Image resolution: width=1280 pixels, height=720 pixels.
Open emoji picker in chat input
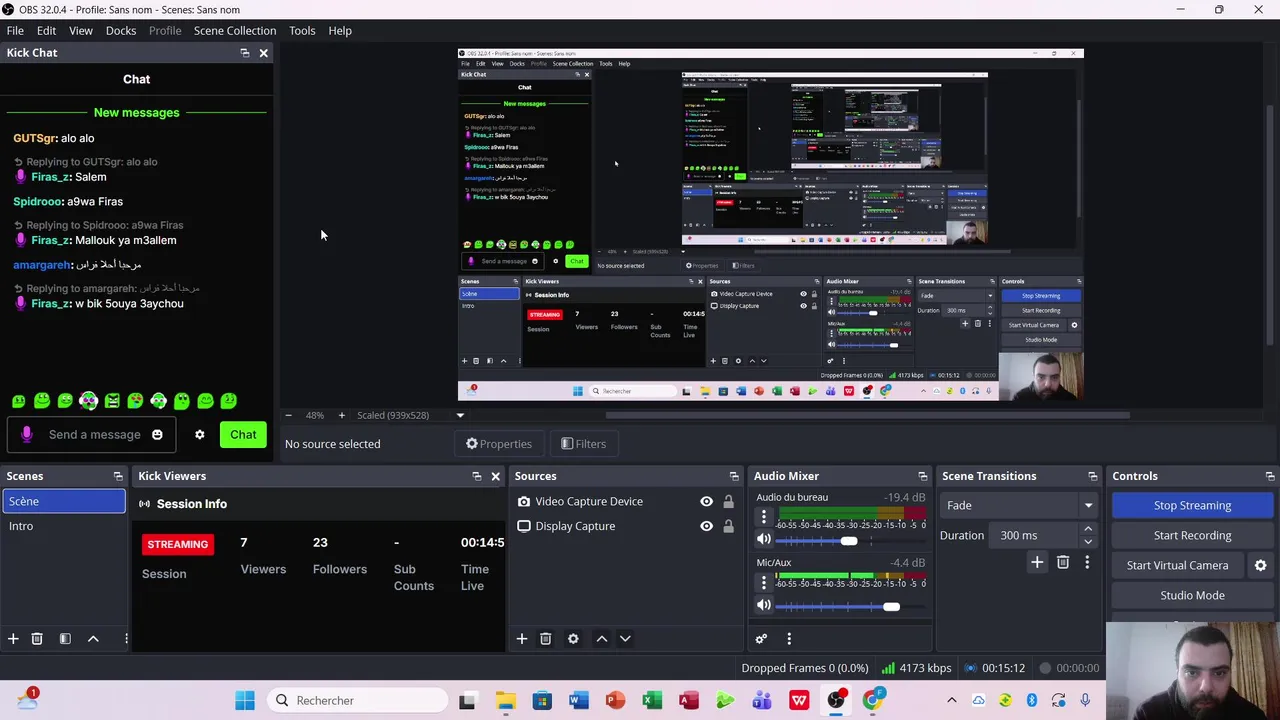click(157, 434)
